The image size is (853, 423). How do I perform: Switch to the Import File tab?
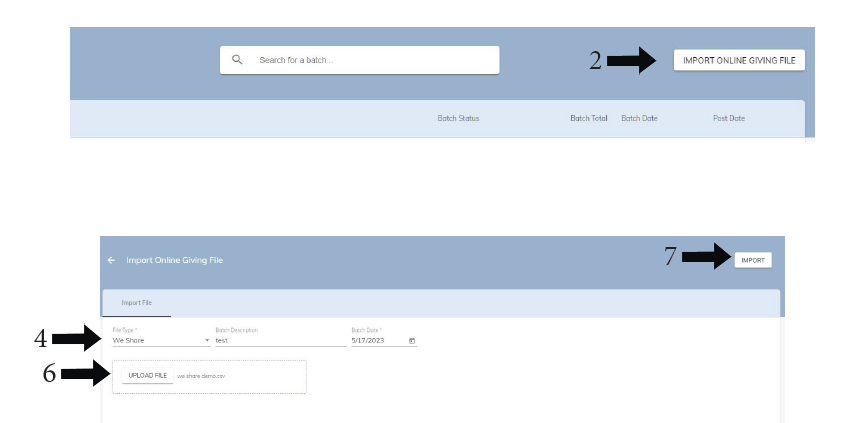click(137, 303)
